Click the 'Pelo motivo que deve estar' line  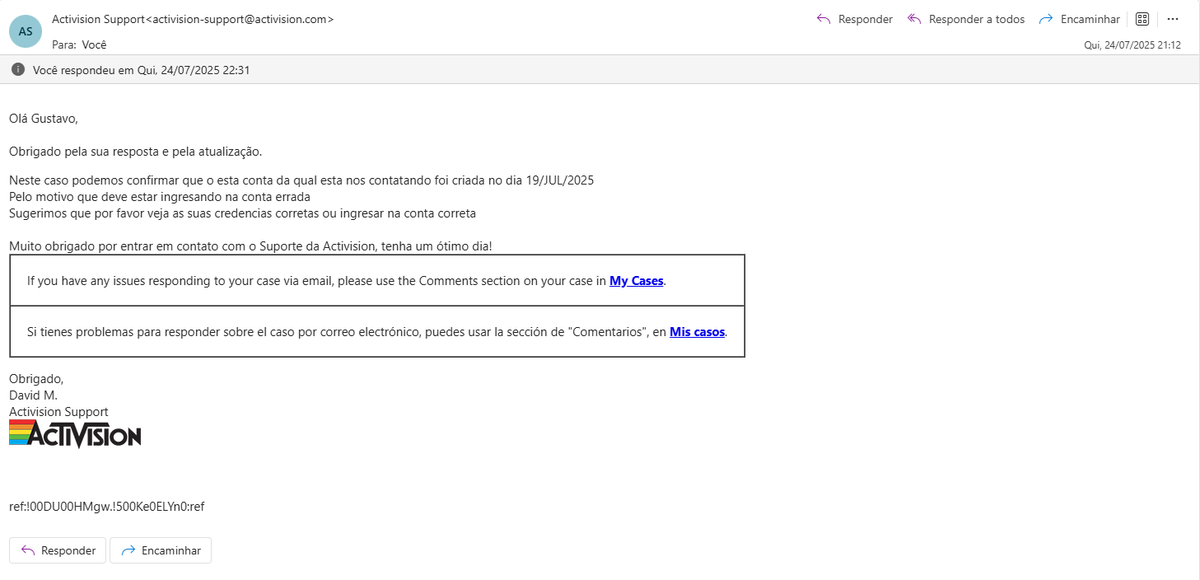click(159, 197)
